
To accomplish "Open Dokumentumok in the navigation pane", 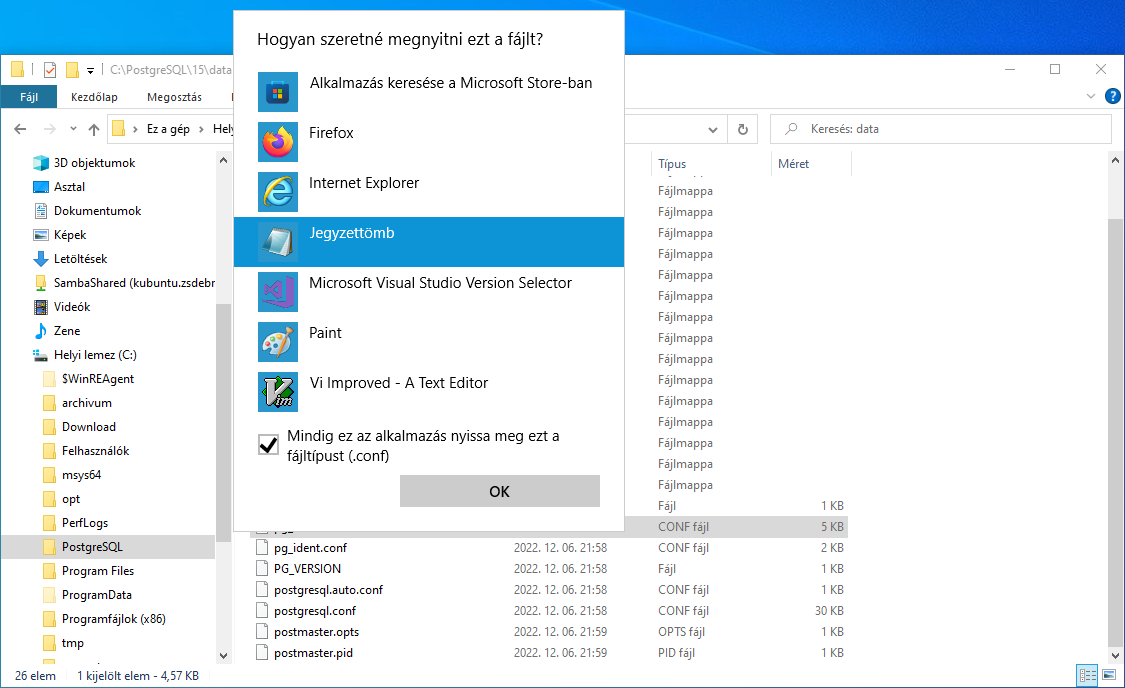I will tap(97, 211).
